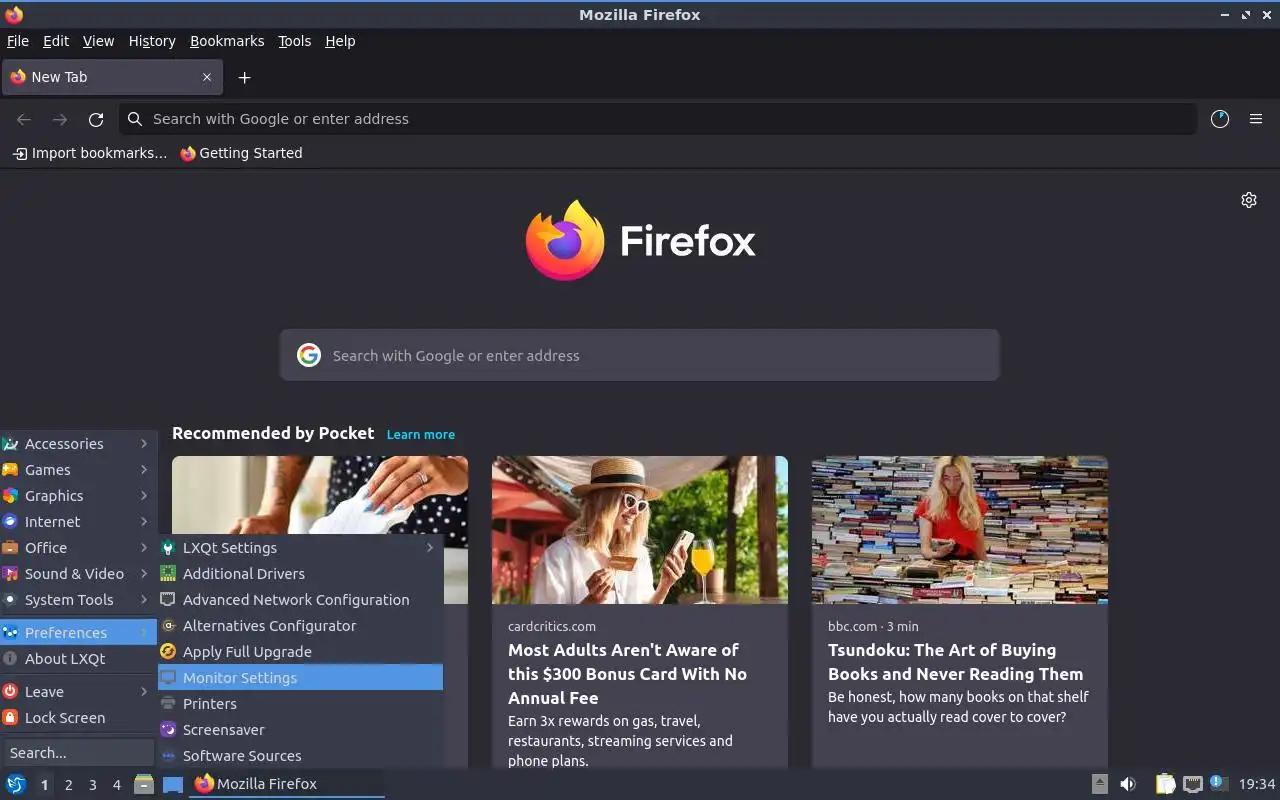Launch Screensaver preferences

(300, 730)
